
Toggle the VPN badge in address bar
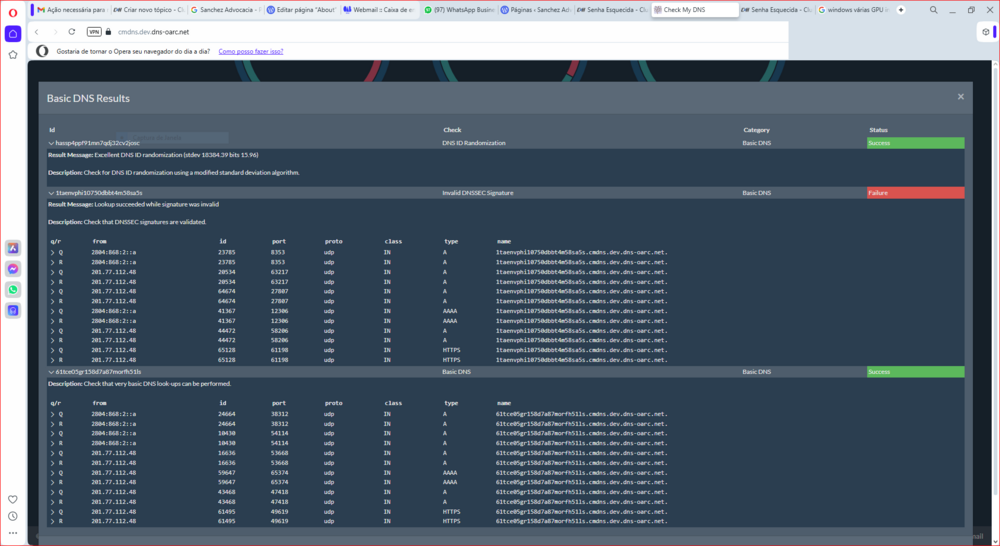point(94,32)
